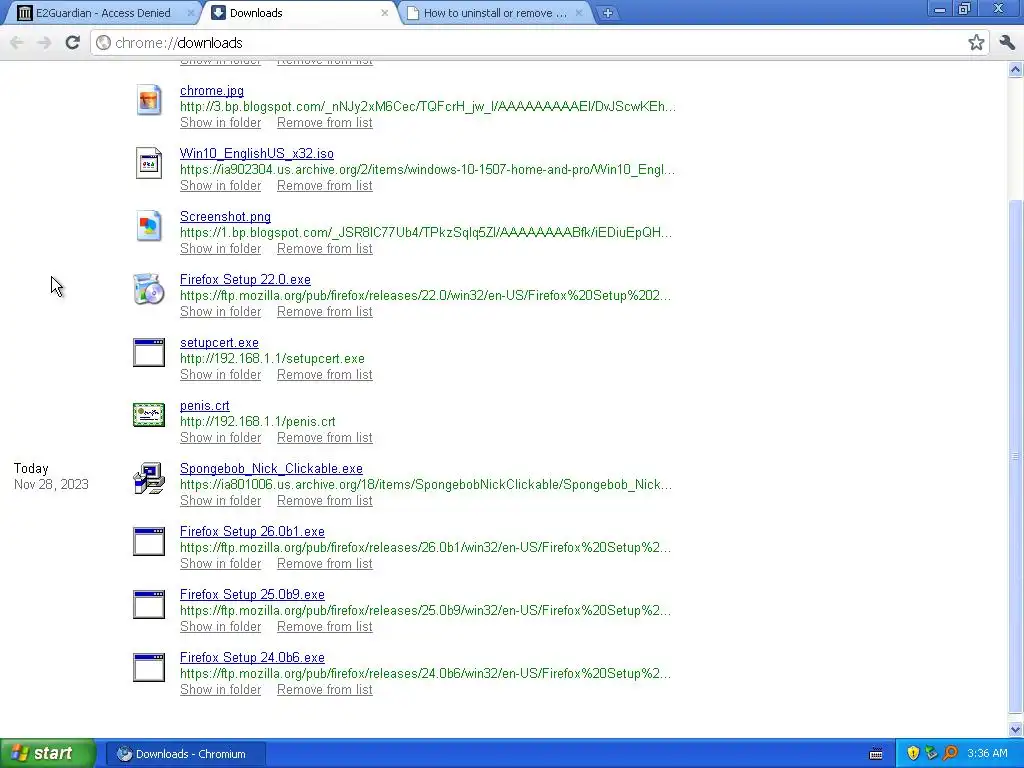Click the keyboard icon in the taskbar
This screenshot has height=768, width=1024.
tap(876, 754)
